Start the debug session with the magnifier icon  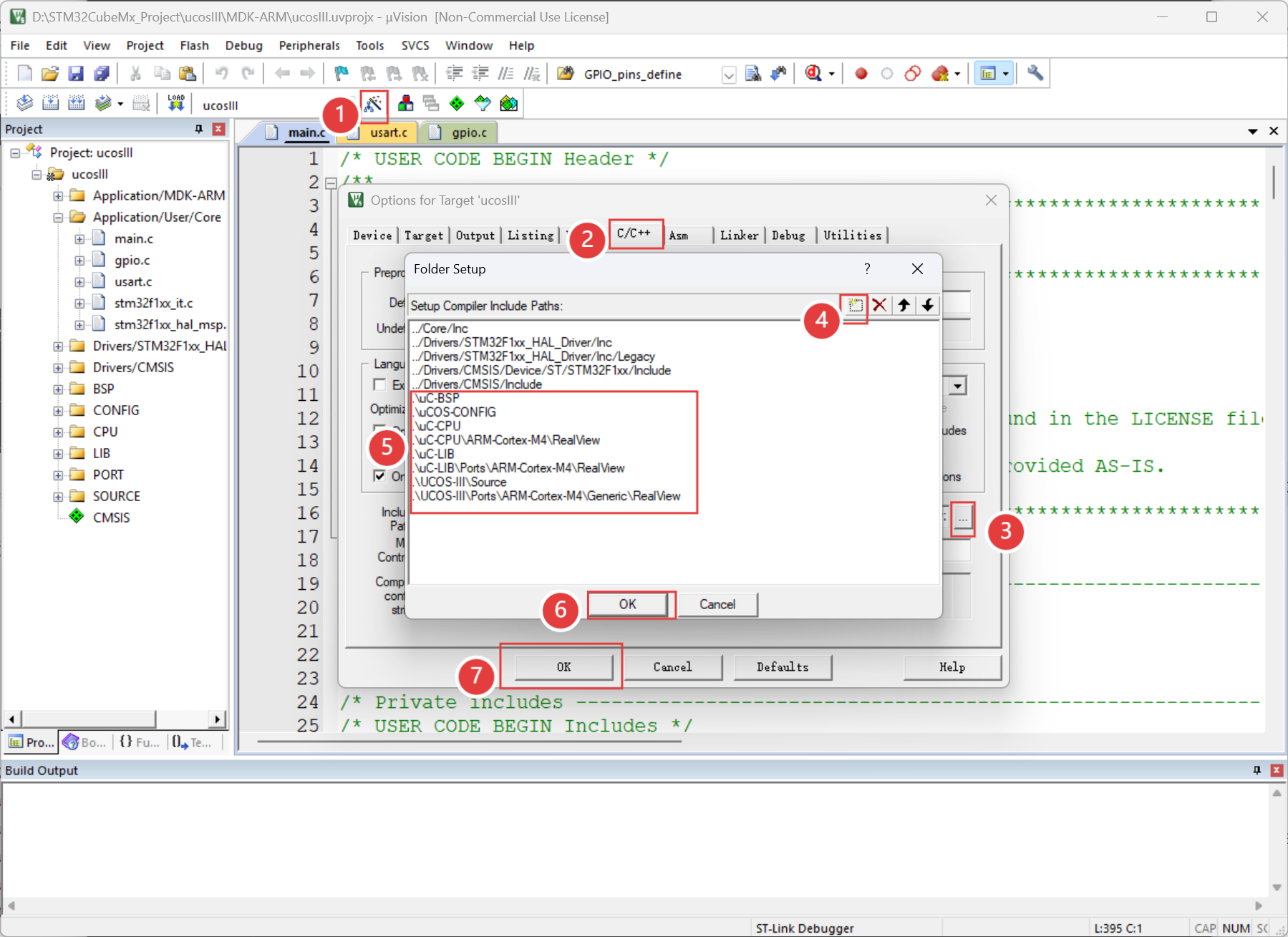coord(813,74)
